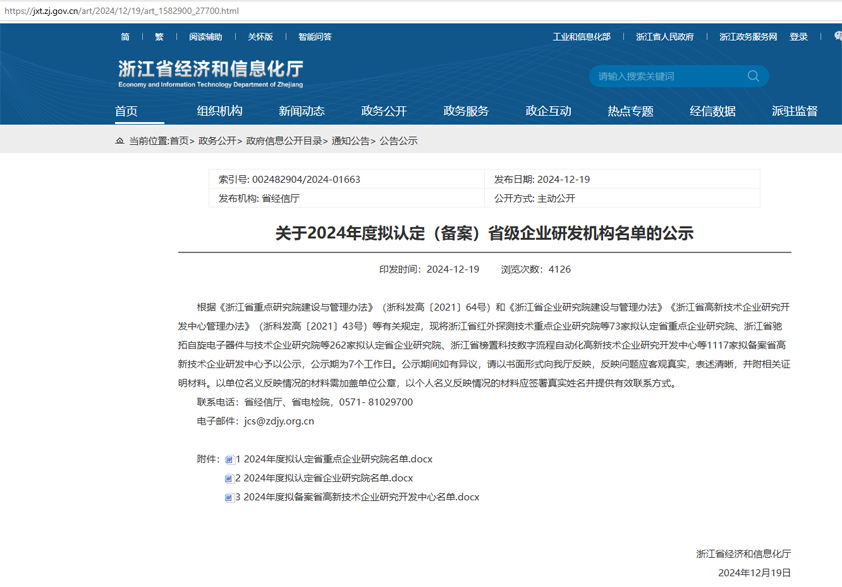Click the search magnifier icon
Image resolution: width=842 pixels, height=587 pixels.
(753, 76)
